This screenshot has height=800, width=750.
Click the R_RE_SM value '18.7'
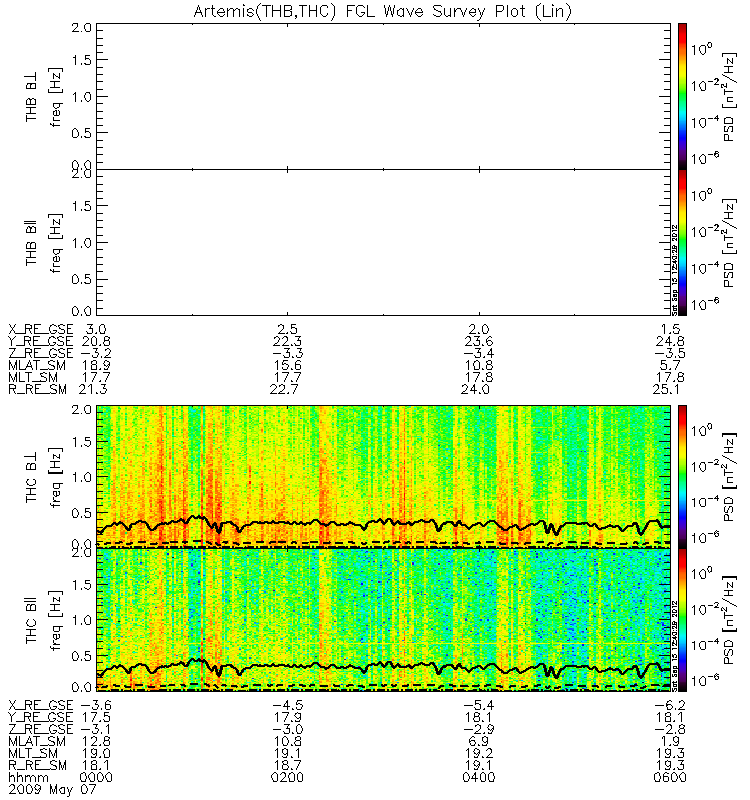click(x=287, y=765)
